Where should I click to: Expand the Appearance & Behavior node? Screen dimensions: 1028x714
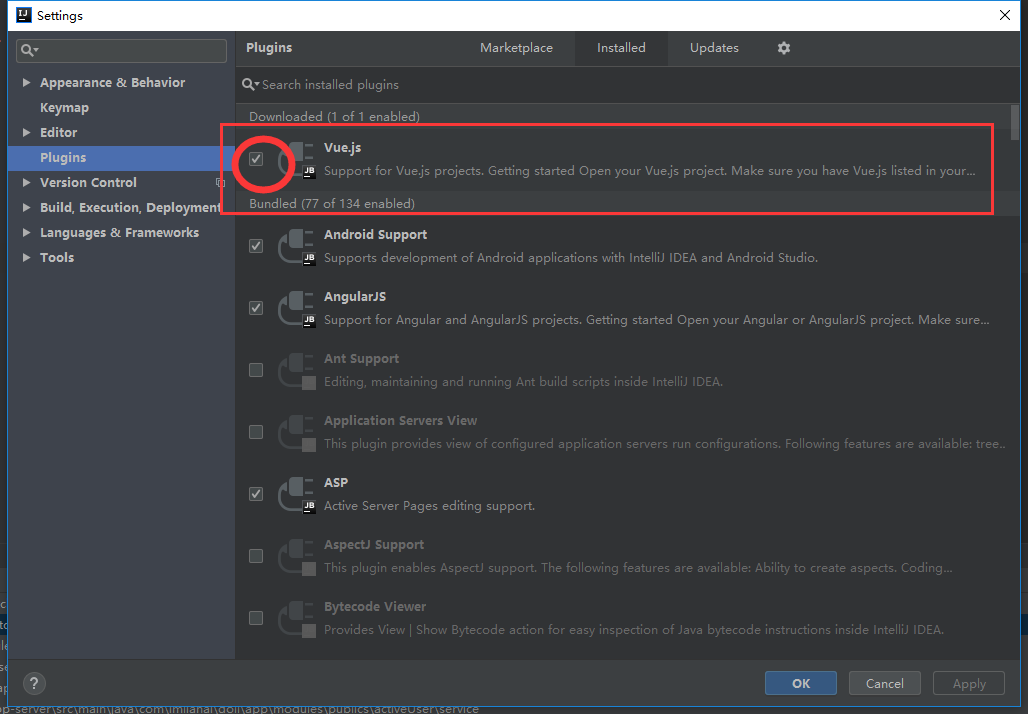click(26, 82)
